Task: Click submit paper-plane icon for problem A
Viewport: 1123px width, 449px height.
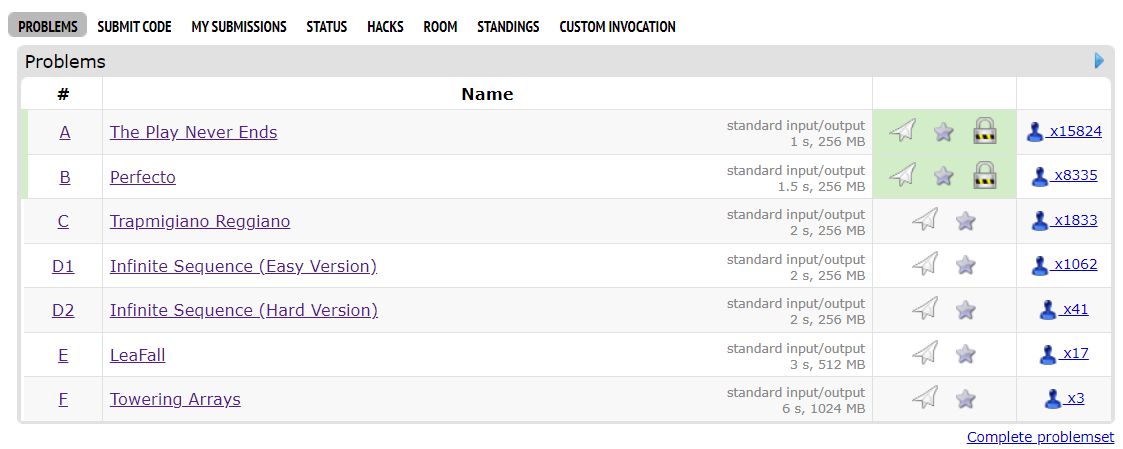Action: [x=902, y=131]
